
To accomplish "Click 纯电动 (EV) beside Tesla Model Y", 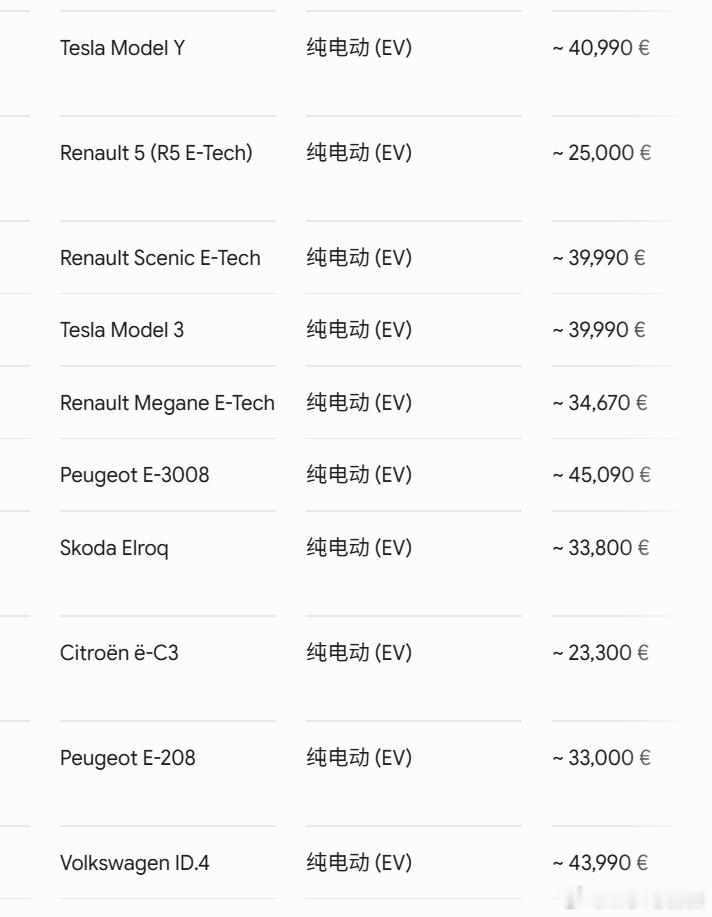I will tap(359, 47).
